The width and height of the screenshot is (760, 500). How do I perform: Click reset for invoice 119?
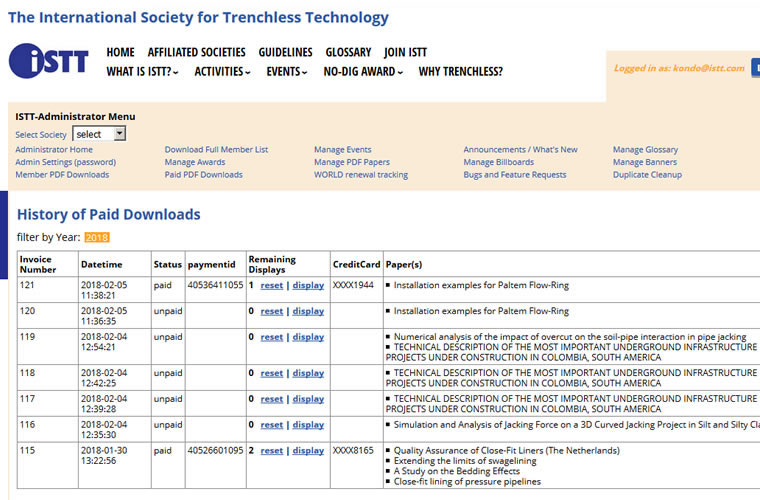271,337
